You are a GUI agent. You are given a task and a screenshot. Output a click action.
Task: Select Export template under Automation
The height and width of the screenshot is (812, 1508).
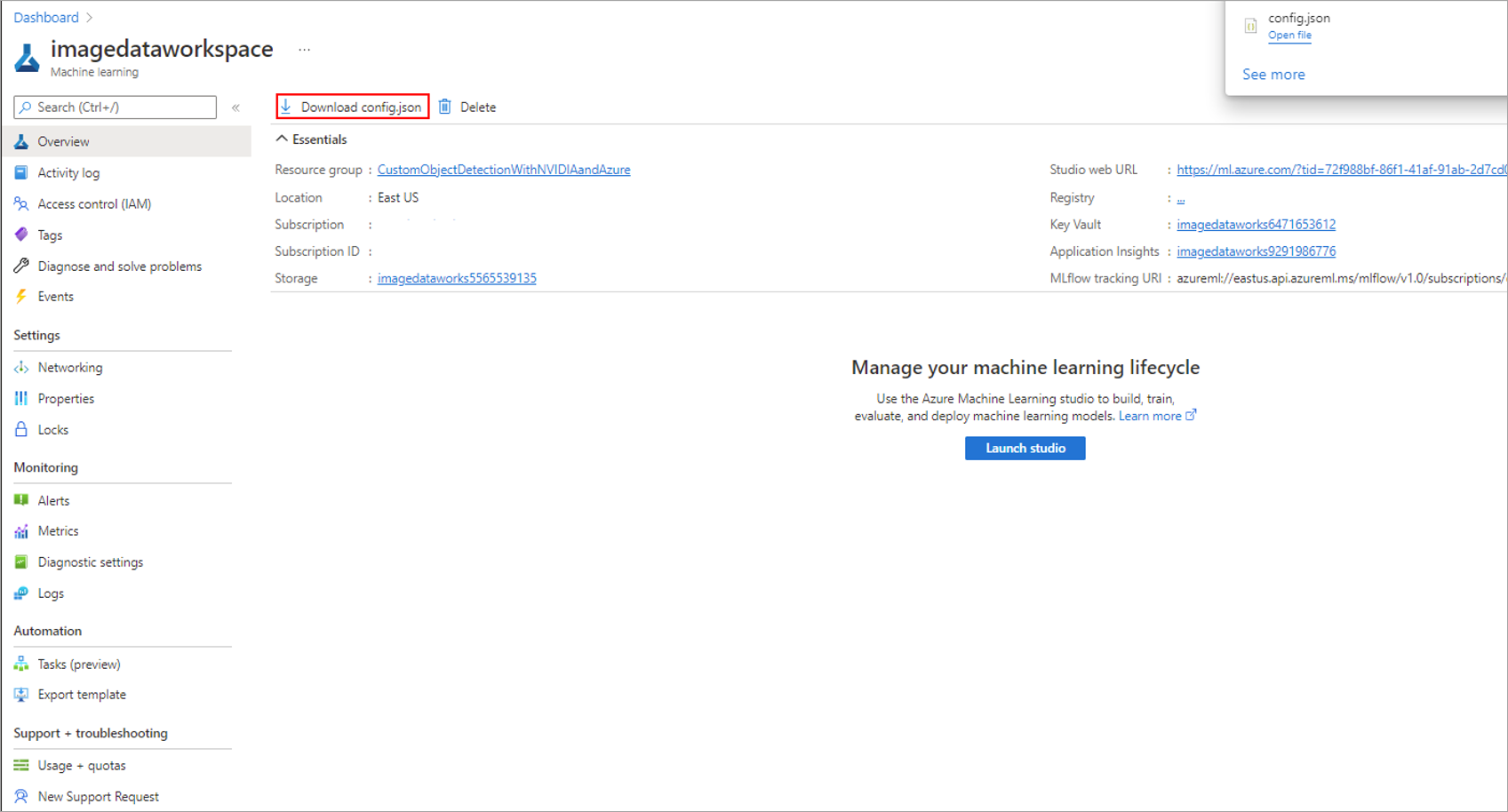[82, 694]
